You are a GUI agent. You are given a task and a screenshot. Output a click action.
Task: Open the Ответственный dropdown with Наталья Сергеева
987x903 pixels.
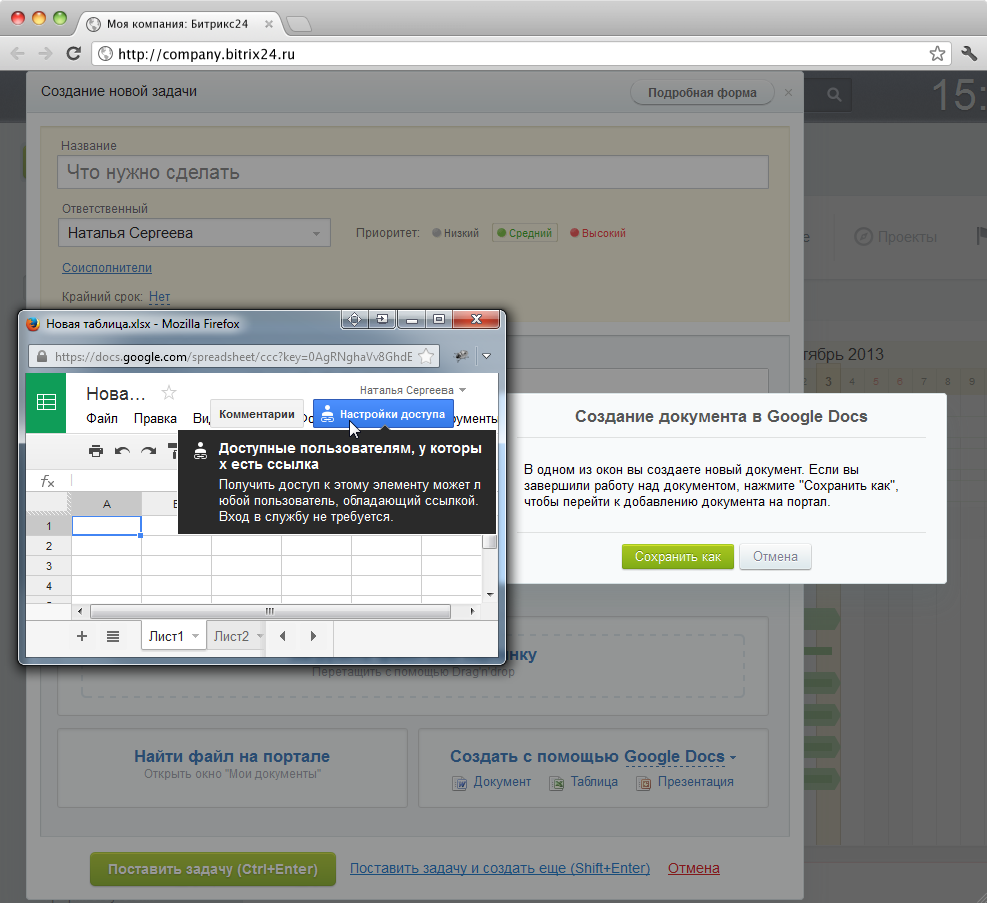(195, 233)
